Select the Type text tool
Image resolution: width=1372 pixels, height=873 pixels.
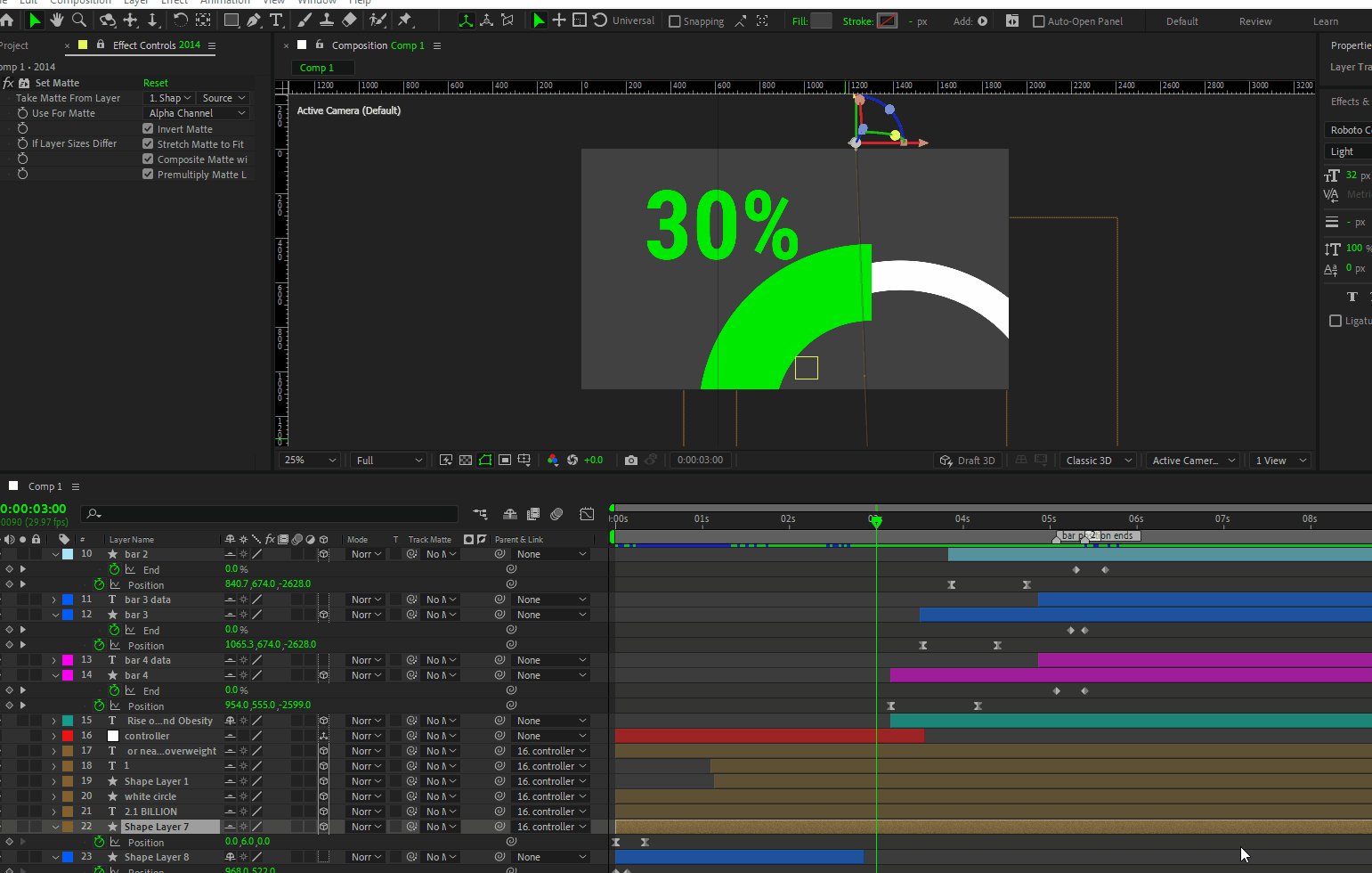coord(276,20)
